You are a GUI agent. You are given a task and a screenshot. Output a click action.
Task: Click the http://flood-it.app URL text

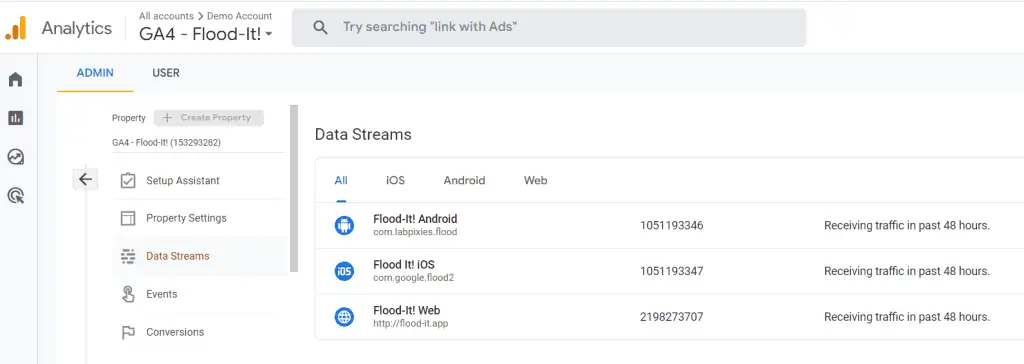[x=411, y=323]
